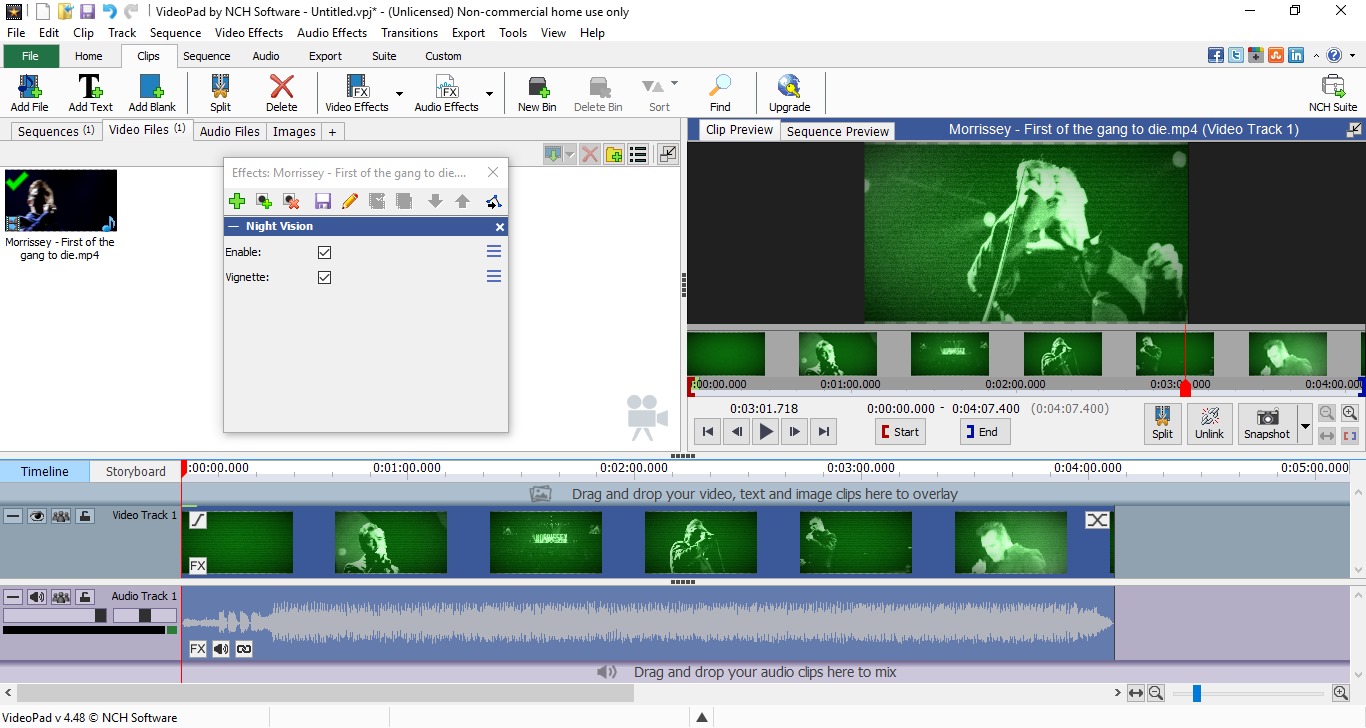Toggle lock on Audio Track 1
This screenshot has height=728, width=1366.
click(x=85, y=597)
